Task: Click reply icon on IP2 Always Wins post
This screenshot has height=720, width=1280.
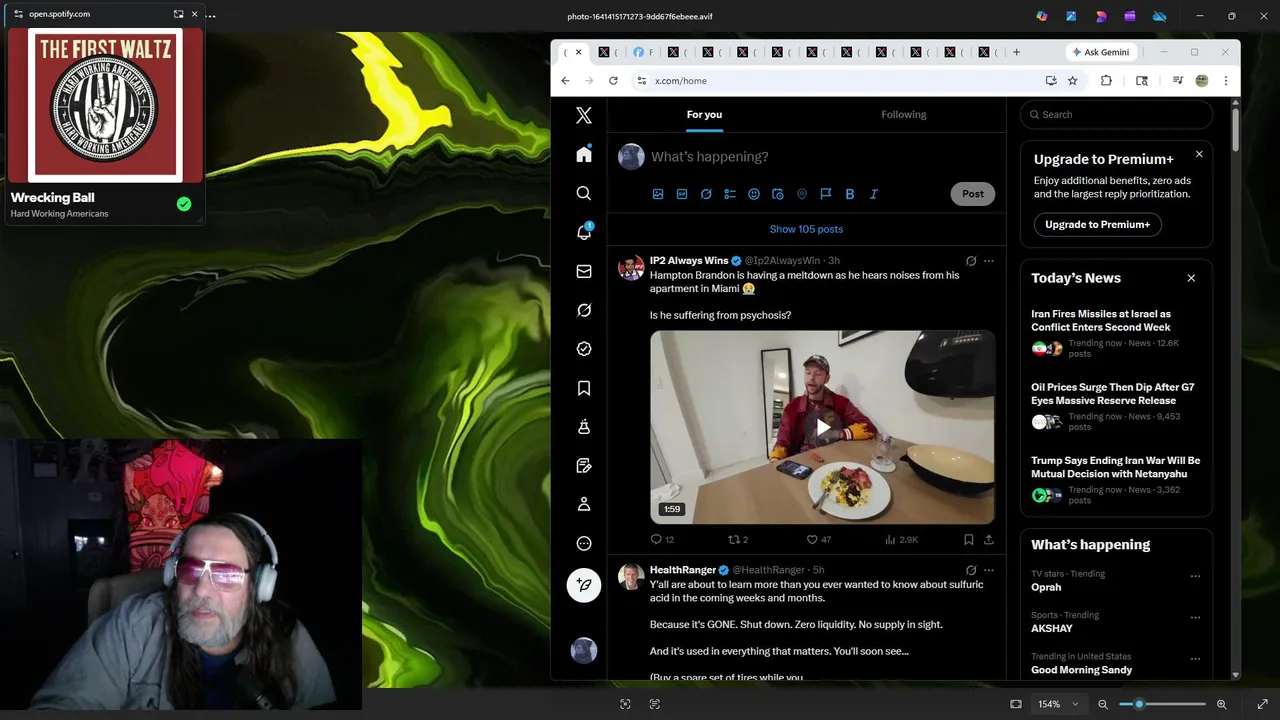Action: pyautogui.click(x=657, y=539)
